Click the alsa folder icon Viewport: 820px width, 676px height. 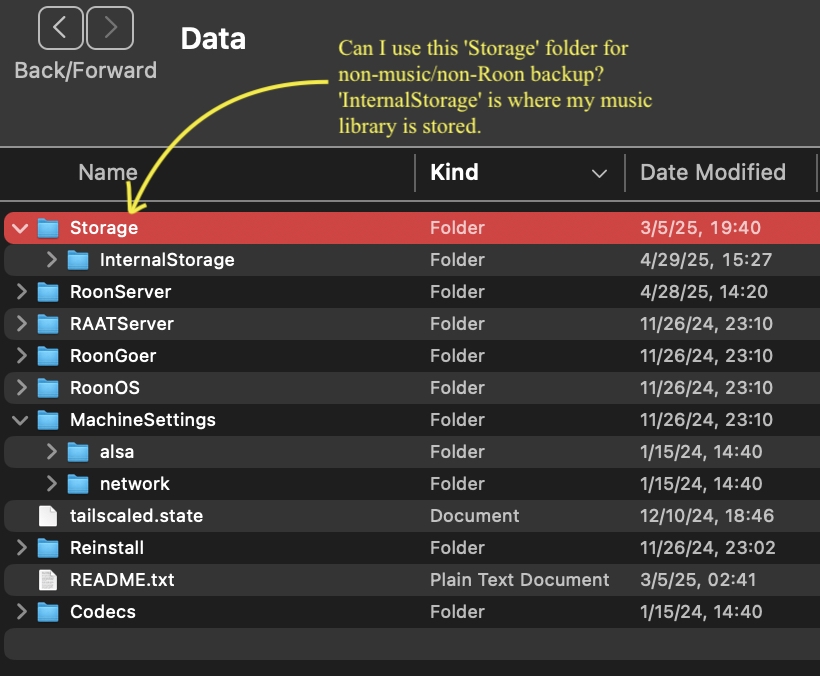(78, 452)
